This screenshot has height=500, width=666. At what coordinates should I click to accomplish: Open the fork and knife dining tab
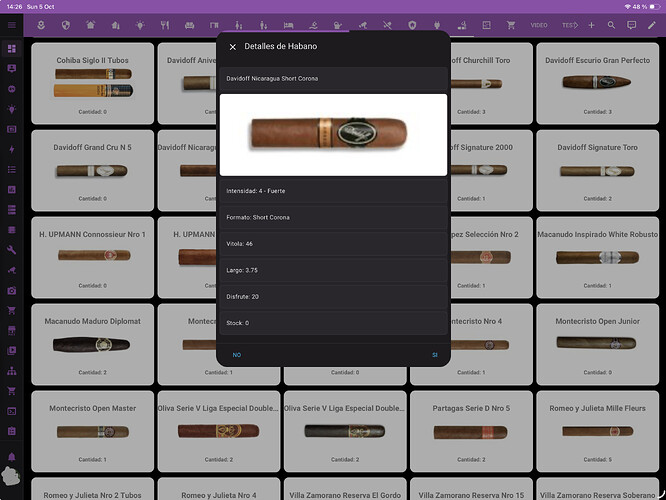pyautogui.click(x=165, y=25)
